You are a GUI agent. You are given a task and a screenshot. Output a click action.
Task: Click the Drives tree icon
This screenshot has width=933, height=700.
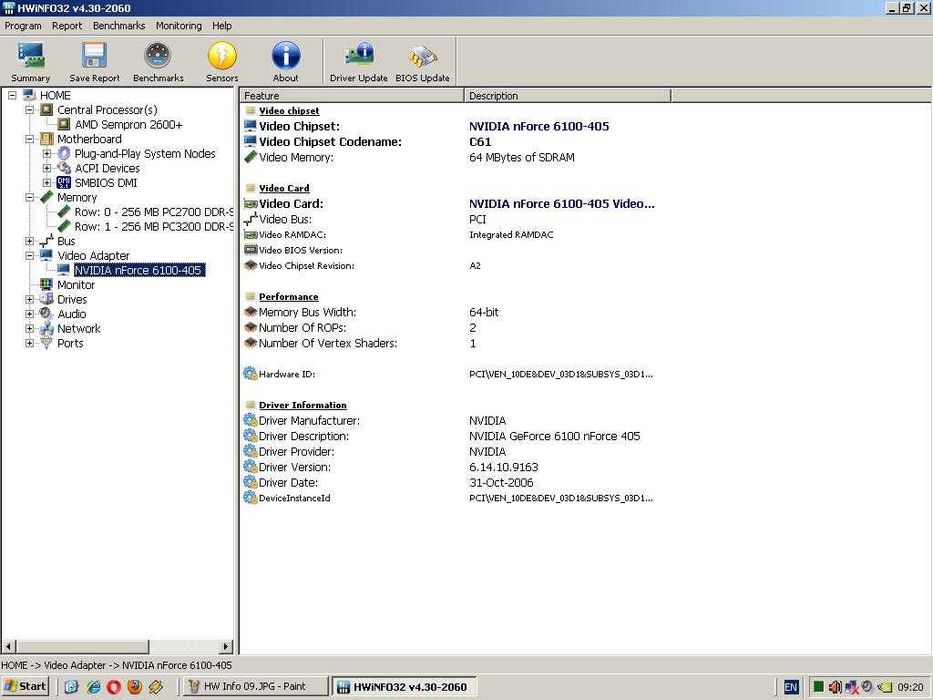(46, 299)
